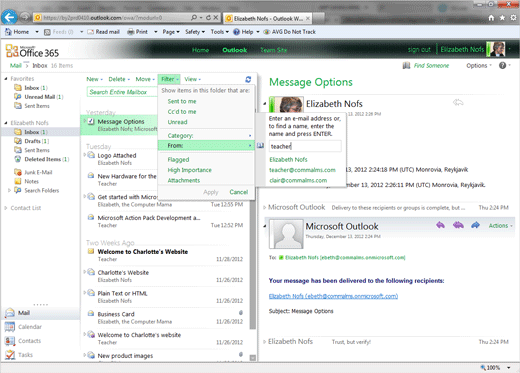
Task: Collapse the Elizabeth Nofs mailbox tree
Action: (x=6, y=123)
